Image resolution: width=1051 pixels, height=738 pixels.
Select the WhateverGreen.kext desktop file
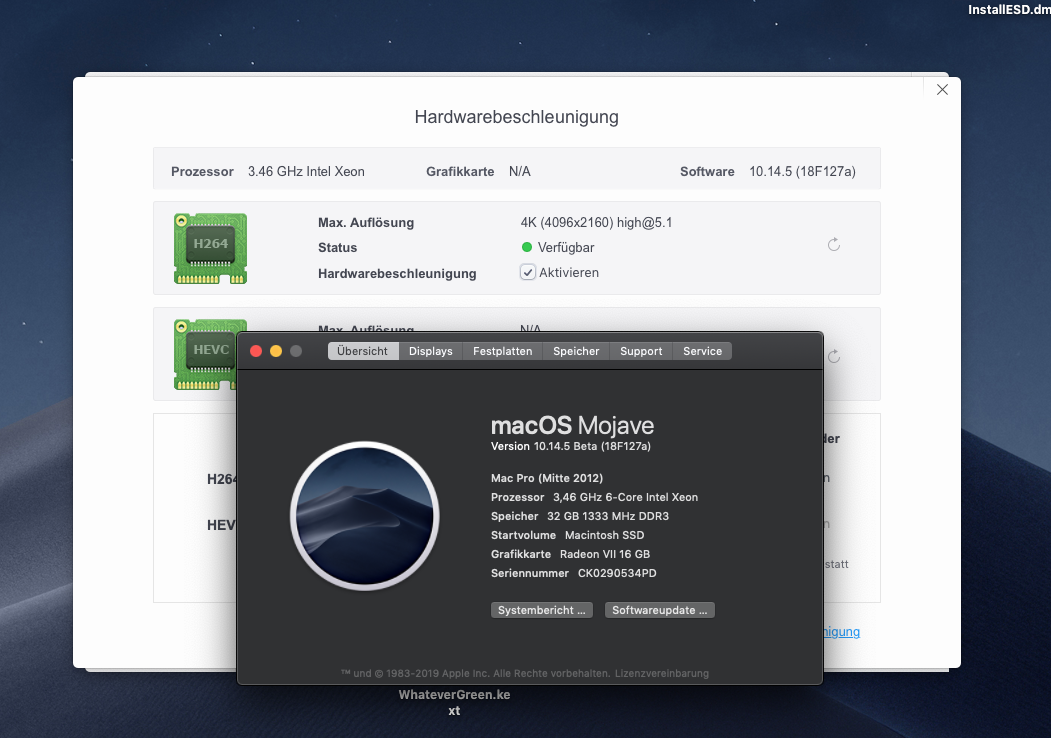[x=454, y=702]
